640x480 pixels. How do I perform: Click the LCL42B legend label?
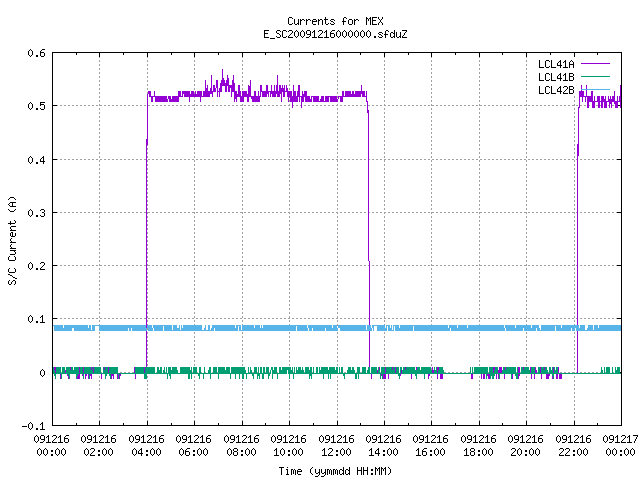click(x=556, y=90)
